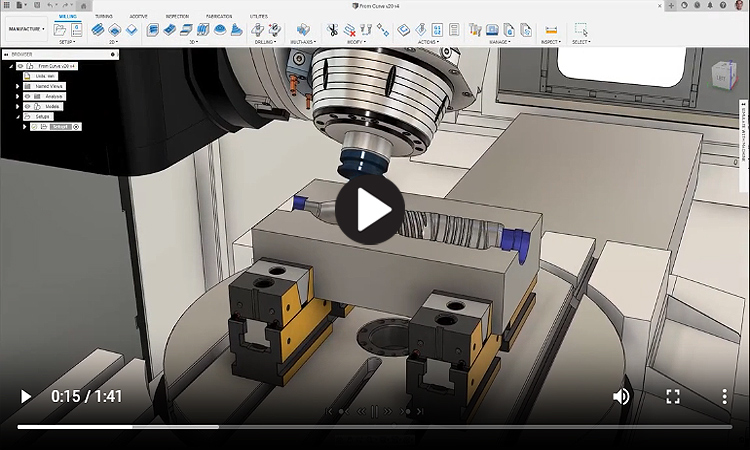This screenshot has width=750, height=450.
Task: Open the 2D dropdown label
Action: [x=113, y=42]
